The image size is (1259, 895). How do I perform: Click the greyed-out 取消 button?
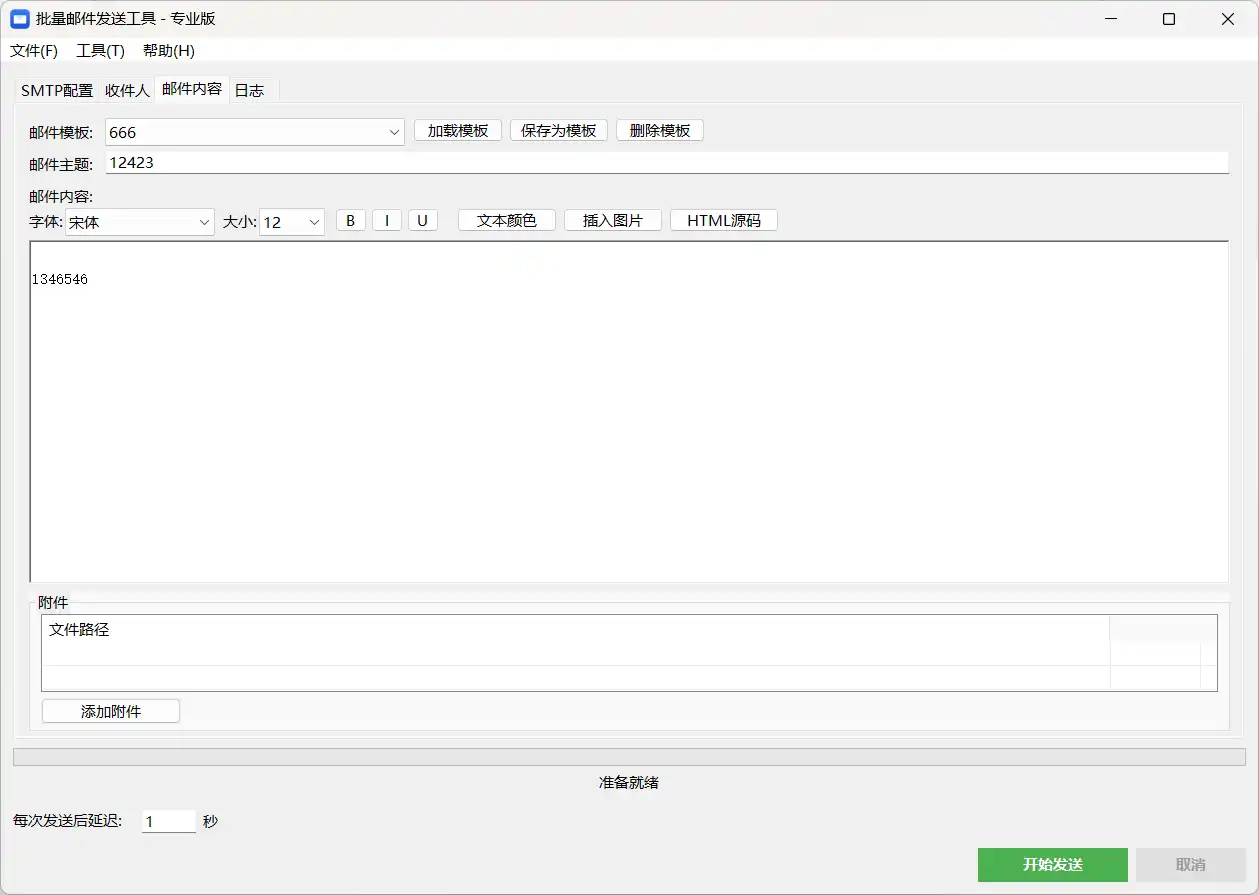(x=1191, y=864)
